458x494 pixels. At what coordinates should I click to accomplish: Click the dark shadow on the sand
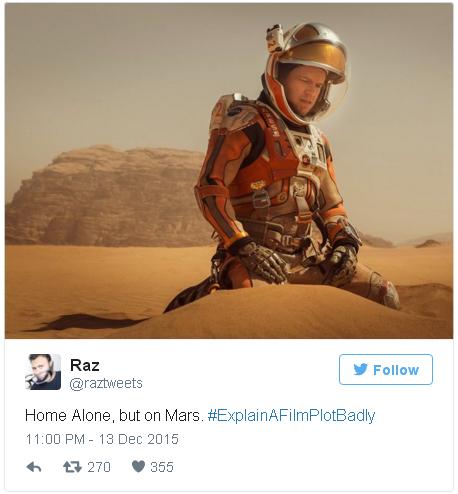click(x=87, y=322)
